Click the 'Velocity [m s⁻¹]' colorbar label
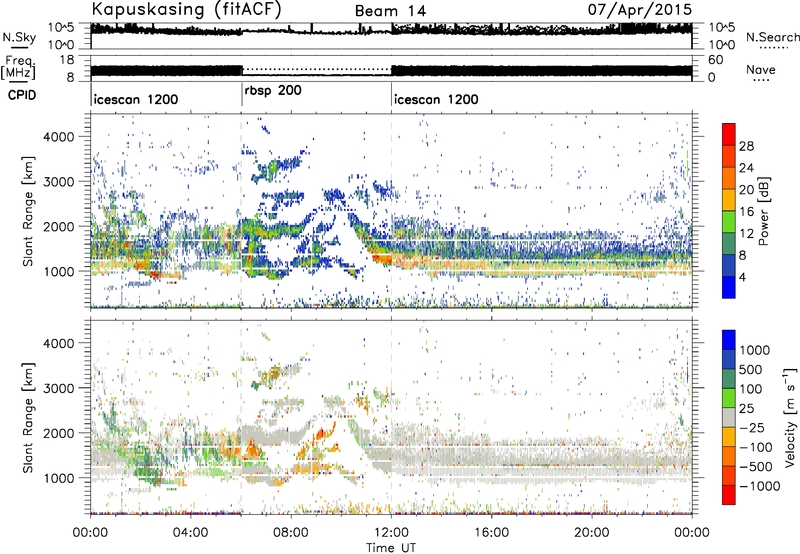Image resolution: width=800 pixels, height=554 pixels. (x=790, y=417)
